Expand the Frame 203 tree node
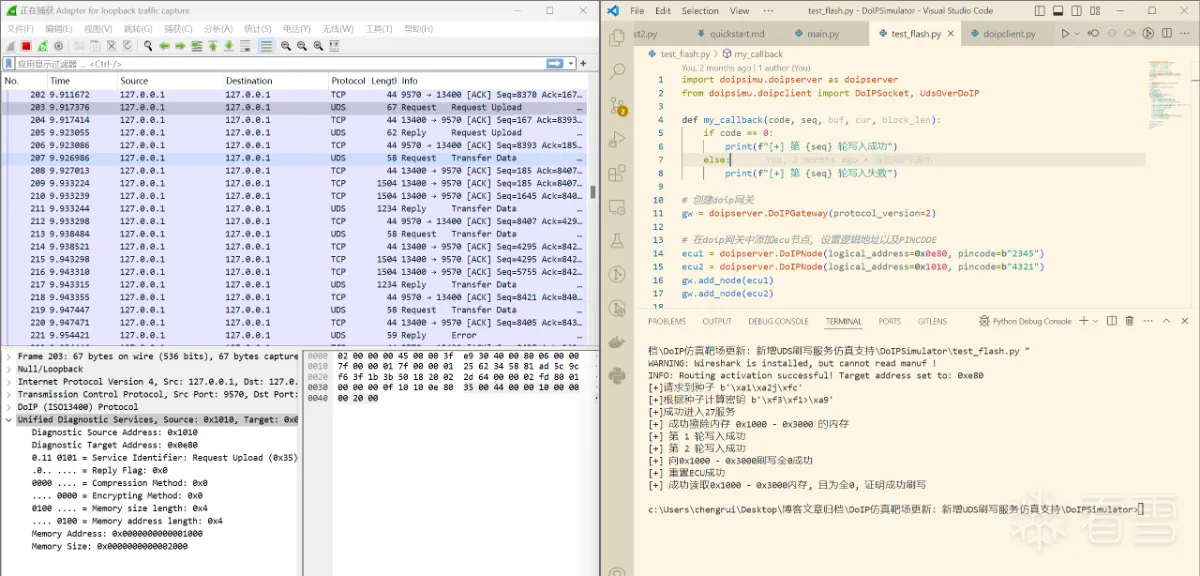 10,357
